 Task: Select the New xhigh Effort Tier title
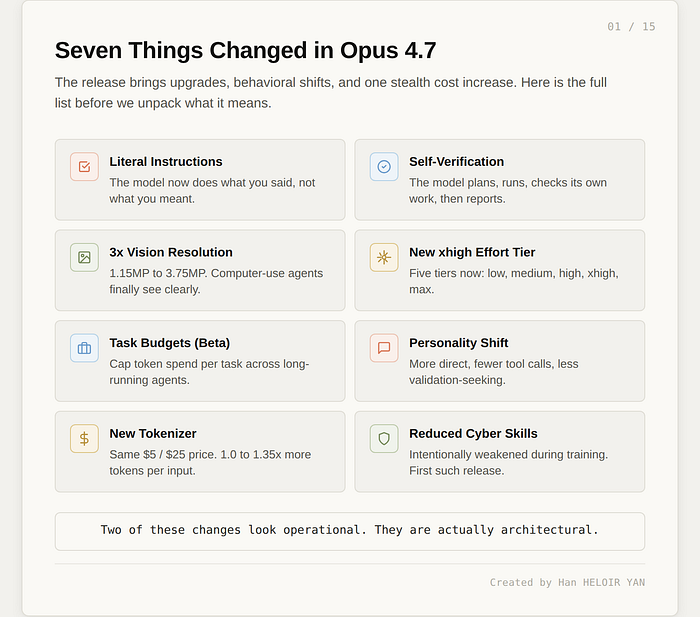pyautogui.click(x=472, y=252)
